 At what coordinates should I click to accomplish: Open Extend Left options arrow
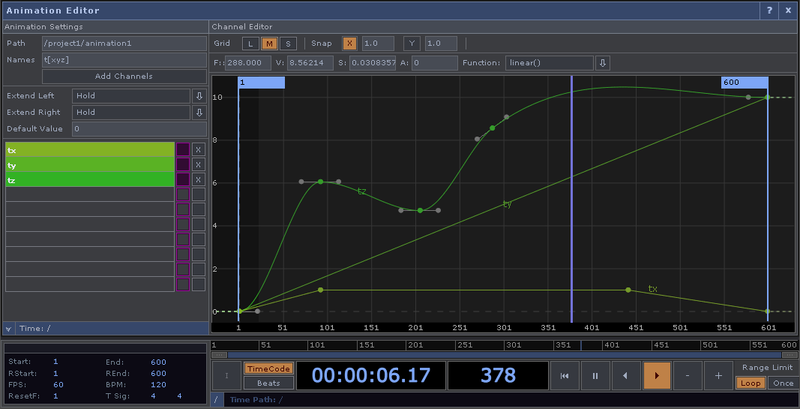coord(198,96)
